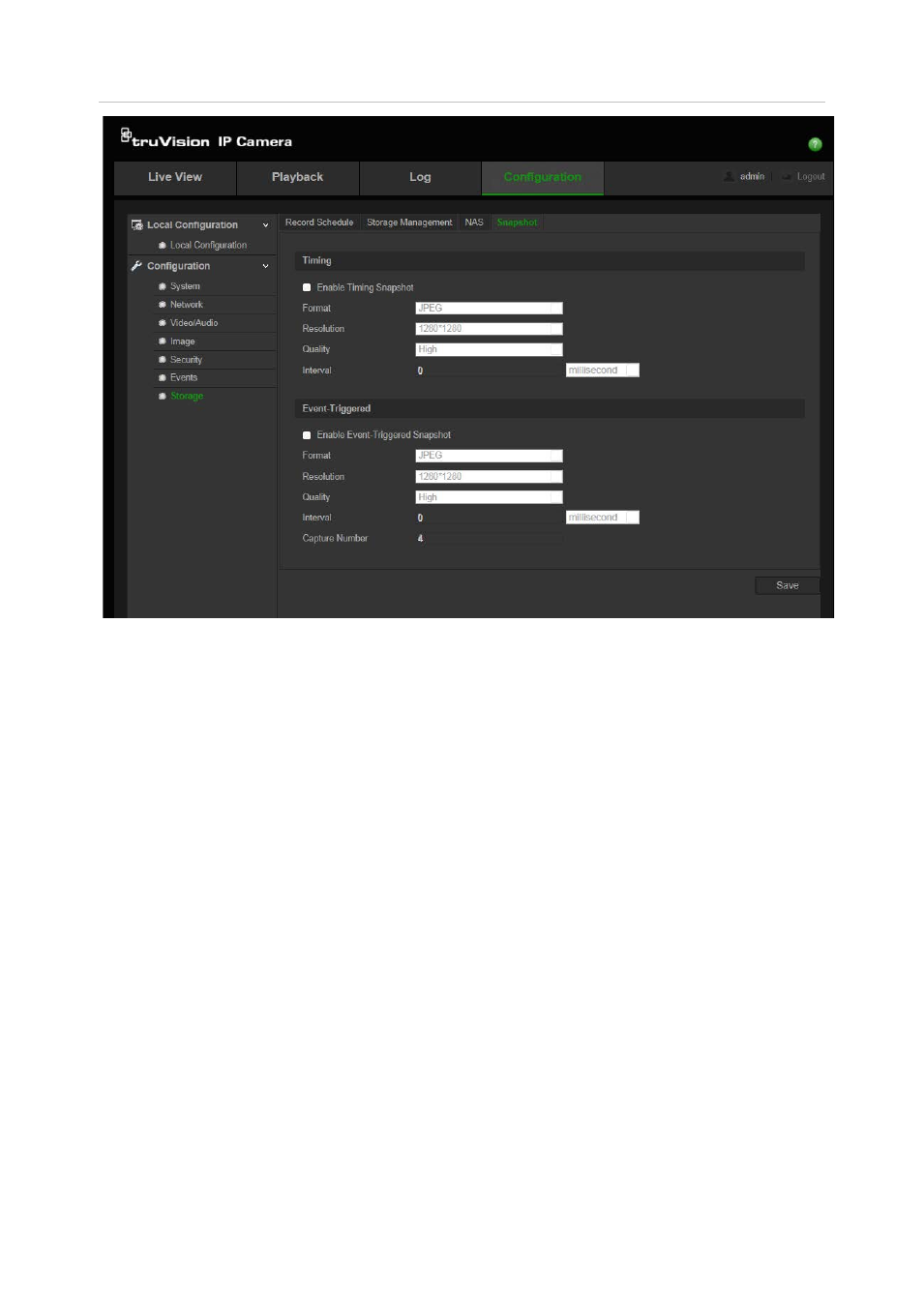Click the Save button

788,585
